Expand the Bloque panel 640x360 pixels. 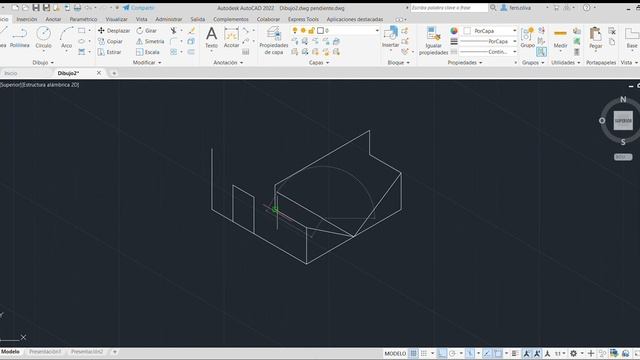click(x=398, y=62)
